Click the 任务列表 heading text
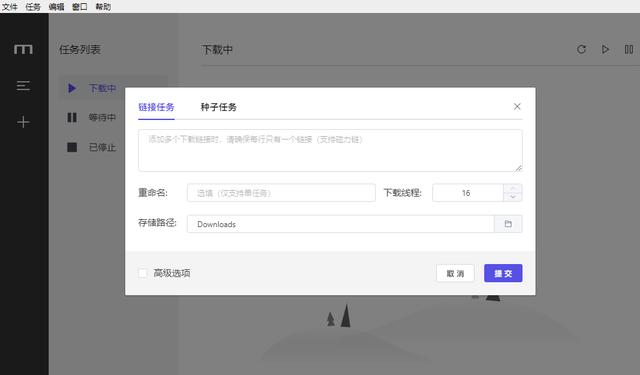 point(80,50)
